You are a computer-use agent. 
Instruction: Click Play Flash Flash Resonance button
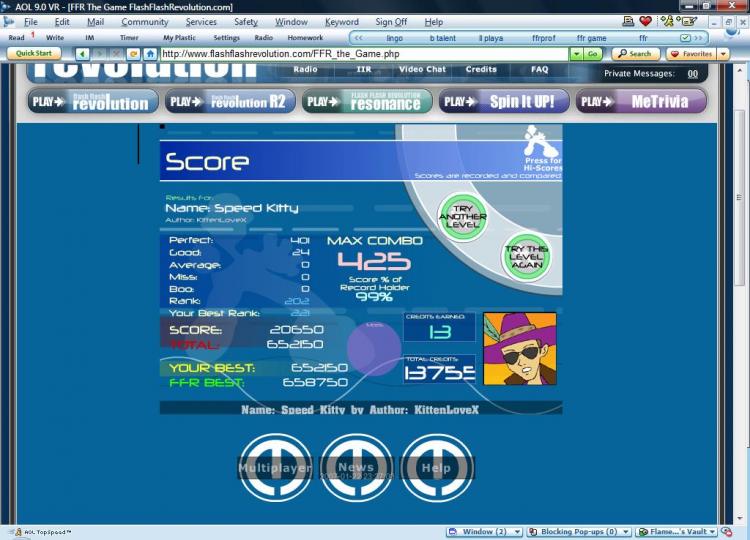(x=367, y=101)
